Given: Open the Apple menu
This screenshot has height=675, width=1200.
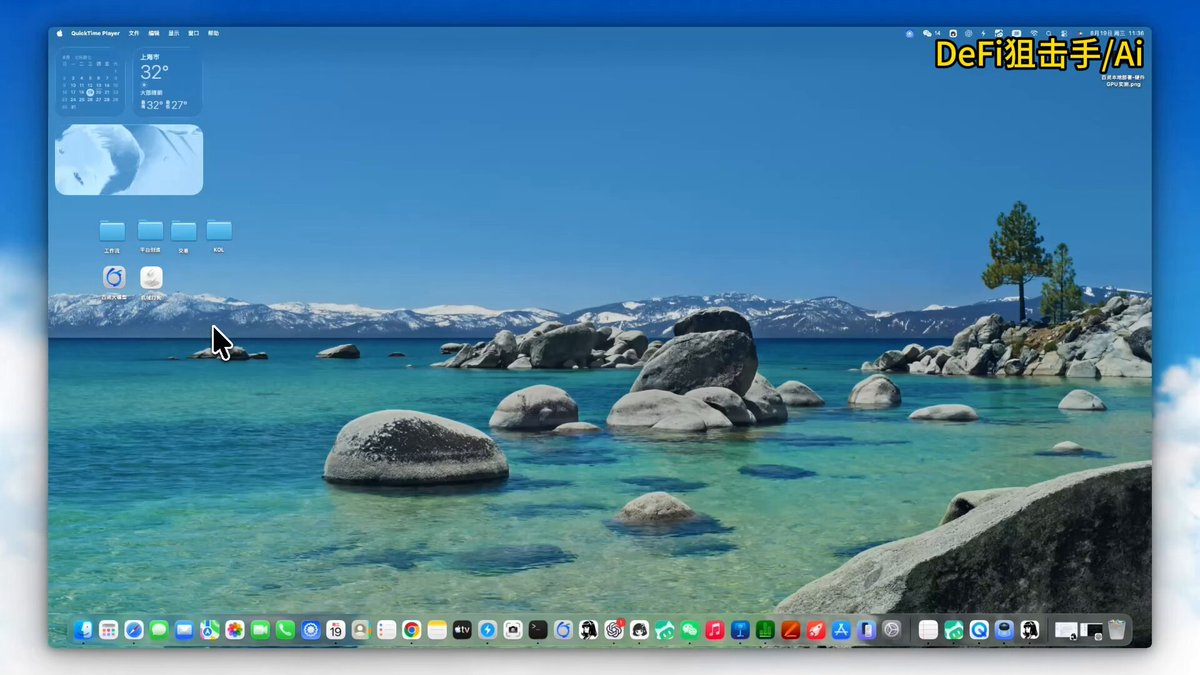Looking at the screenshot, I should [59, 33].
